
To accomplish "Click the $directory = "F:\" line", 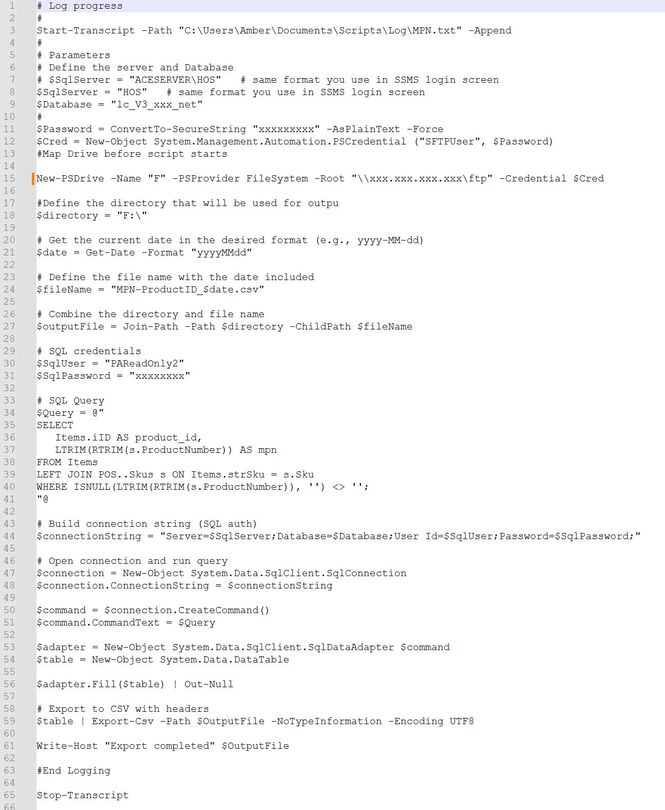I will coord(91,215).
